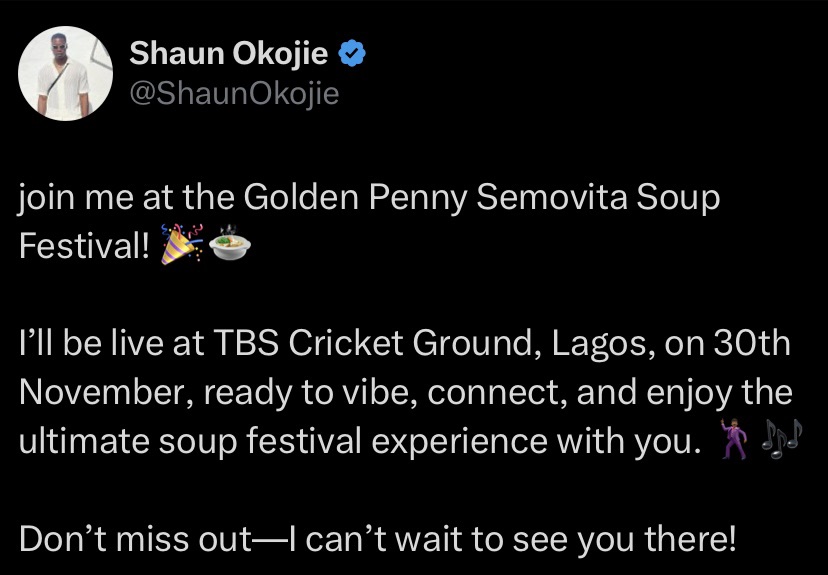Open the Shaun Okojie display name
The height and width of the screenshot is (575, 828).
click(x=229, y=53)
